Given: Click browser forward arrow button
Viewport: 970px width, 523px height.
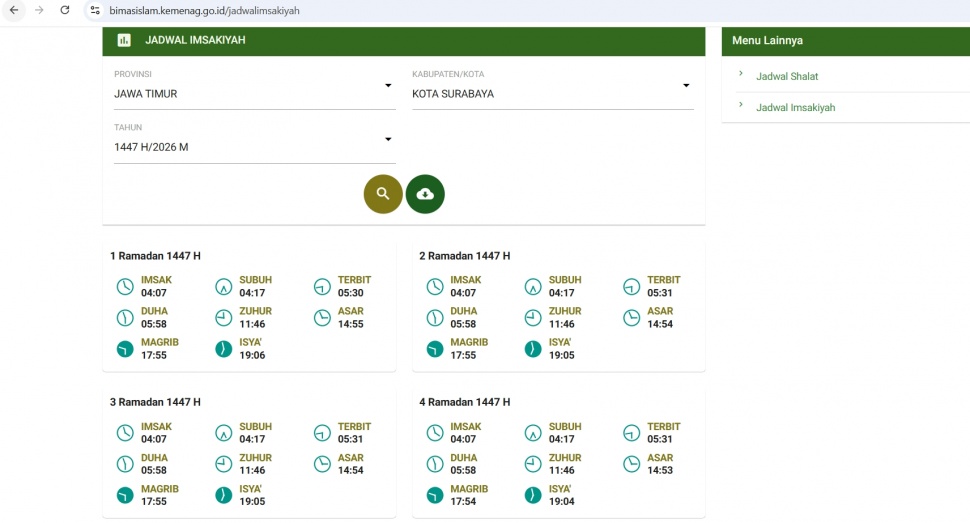Looking at the screenshot, I should 39,10.
